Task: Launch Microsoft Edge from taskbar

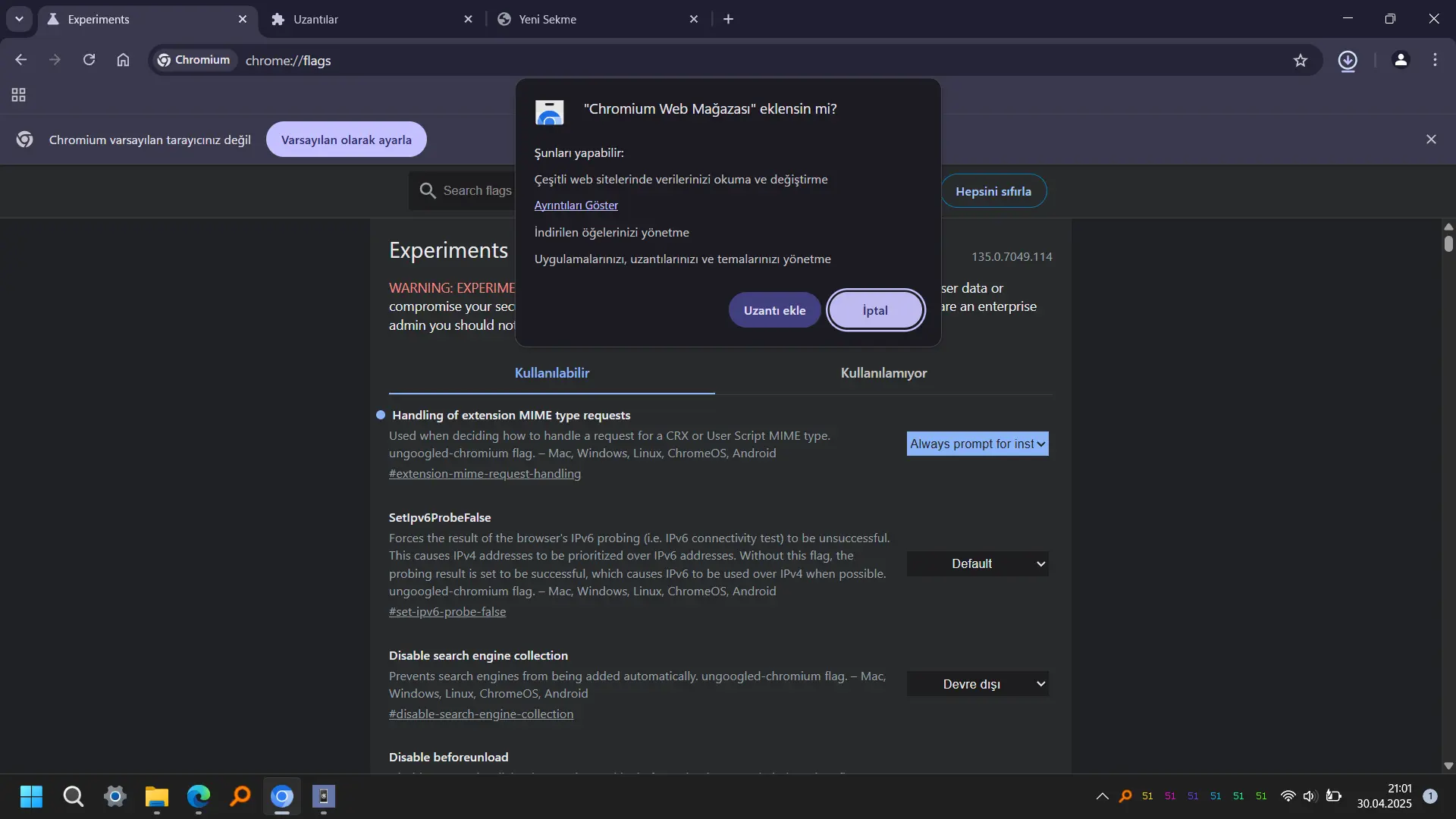Action: click(x=199, y=796)
